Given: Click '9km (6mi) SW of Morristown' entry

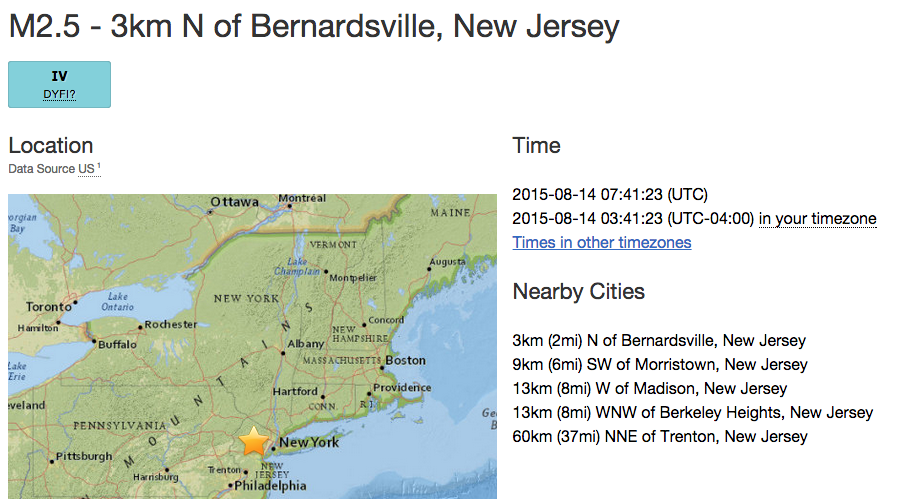Looking at the screenshot, I should [x=659, y=364].
